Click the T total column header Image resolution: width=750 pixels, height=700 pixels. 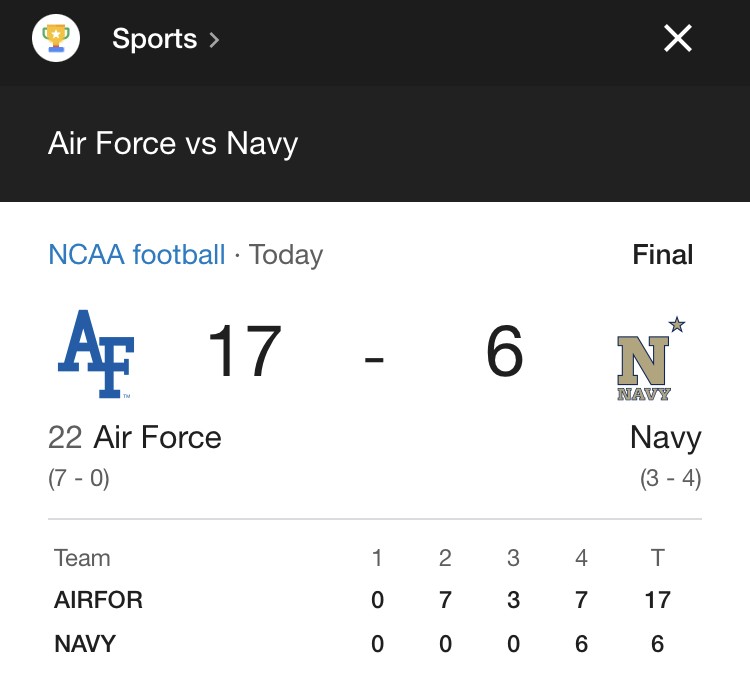(x=658, y=558)
